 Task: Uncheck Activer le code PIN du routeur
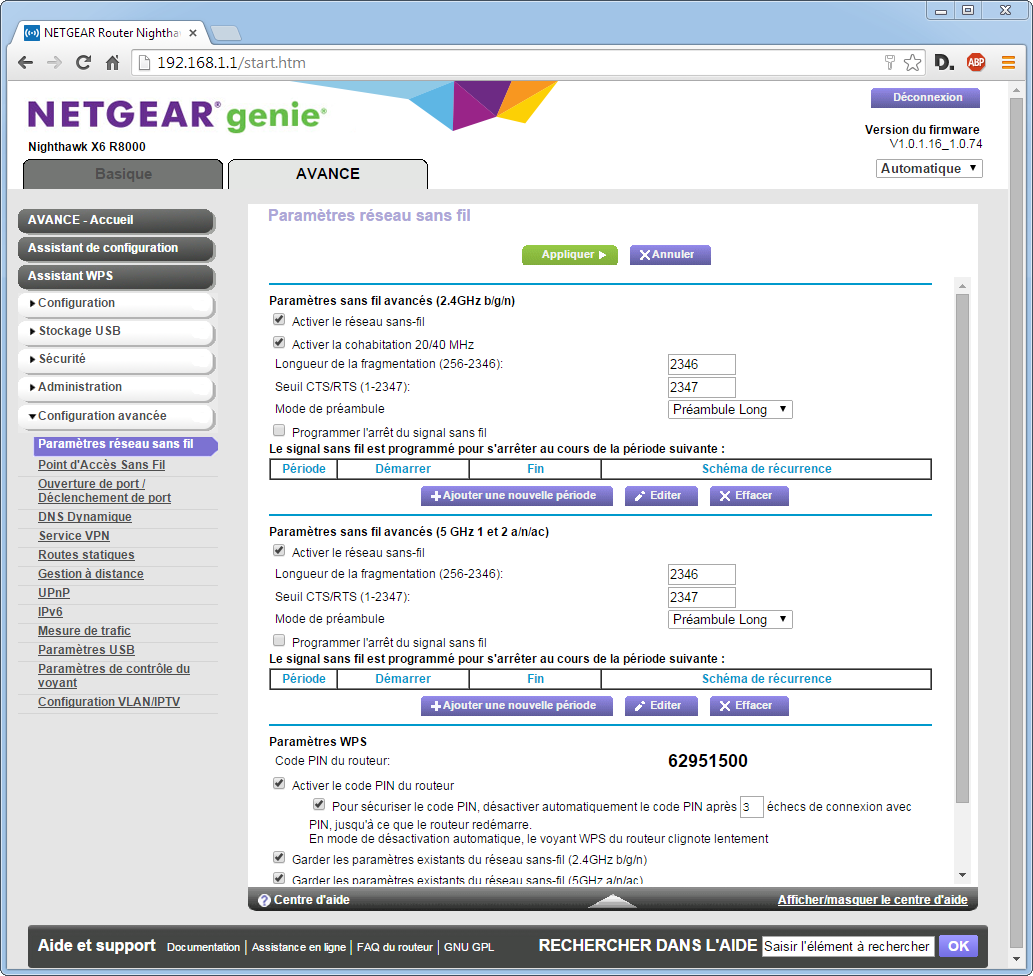click(279, 785)
